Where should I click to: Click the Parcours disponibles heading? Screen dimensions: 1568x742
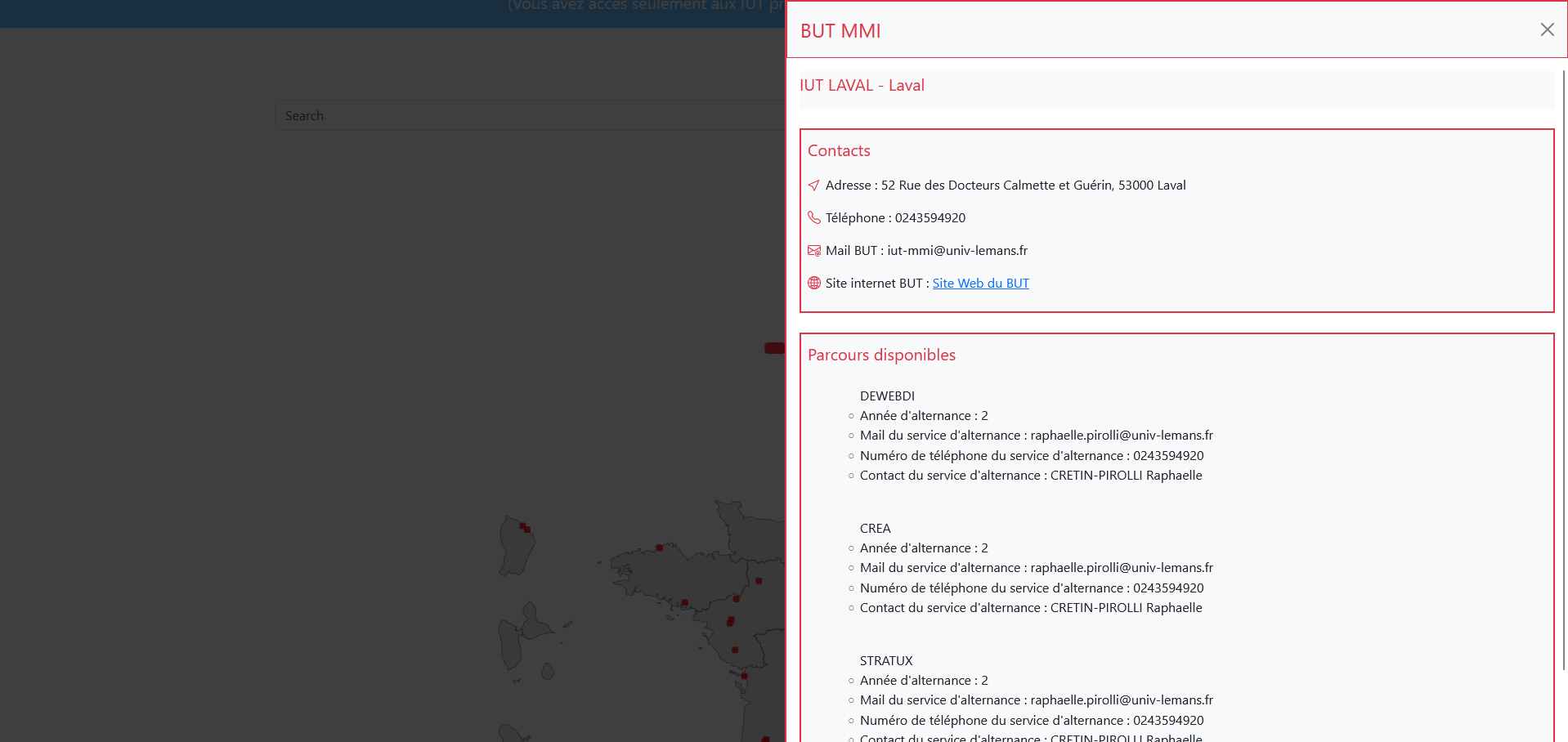coord(881,355)
